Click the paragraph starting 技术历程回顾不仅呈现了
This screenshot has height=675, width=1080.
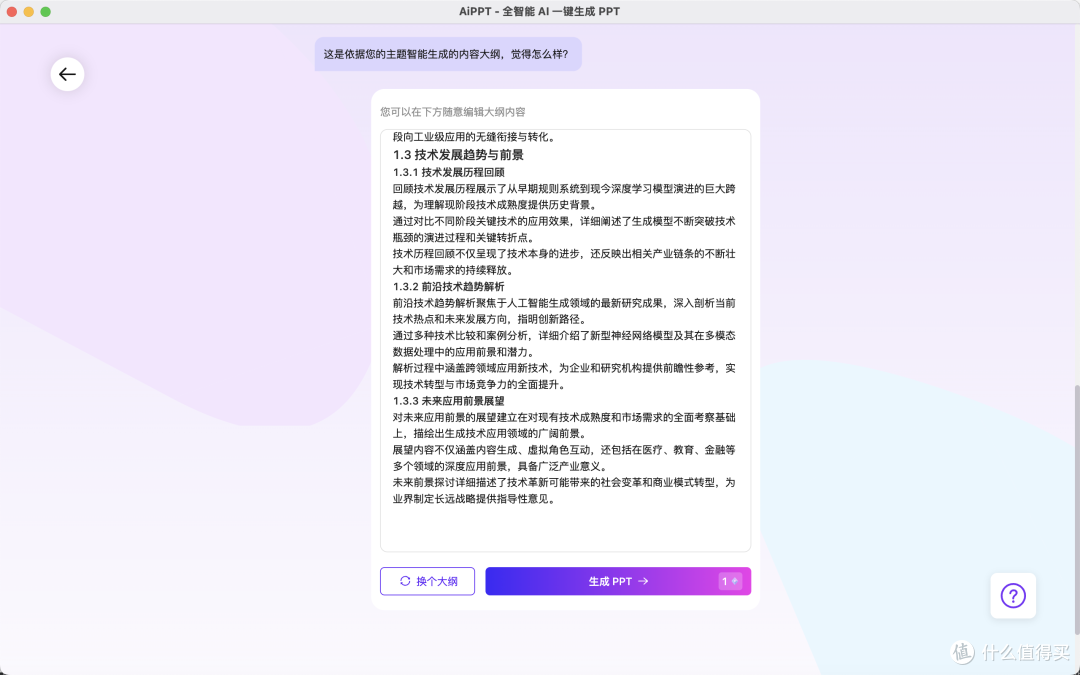tap(564, 262)
